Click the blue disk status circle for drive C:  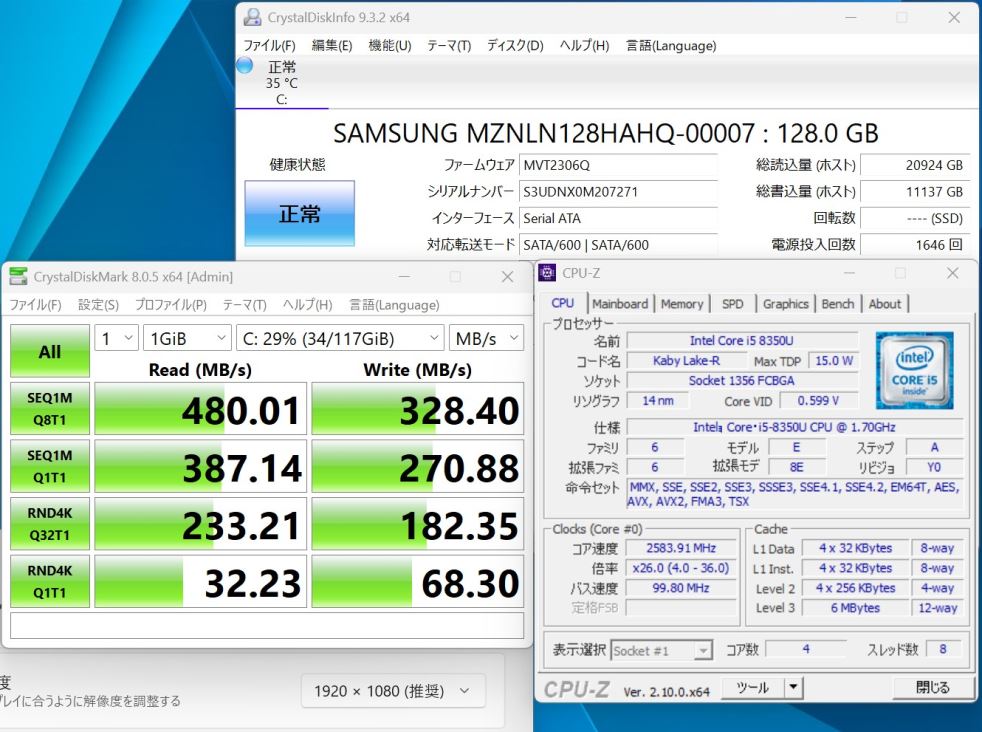tap(245, 65)
